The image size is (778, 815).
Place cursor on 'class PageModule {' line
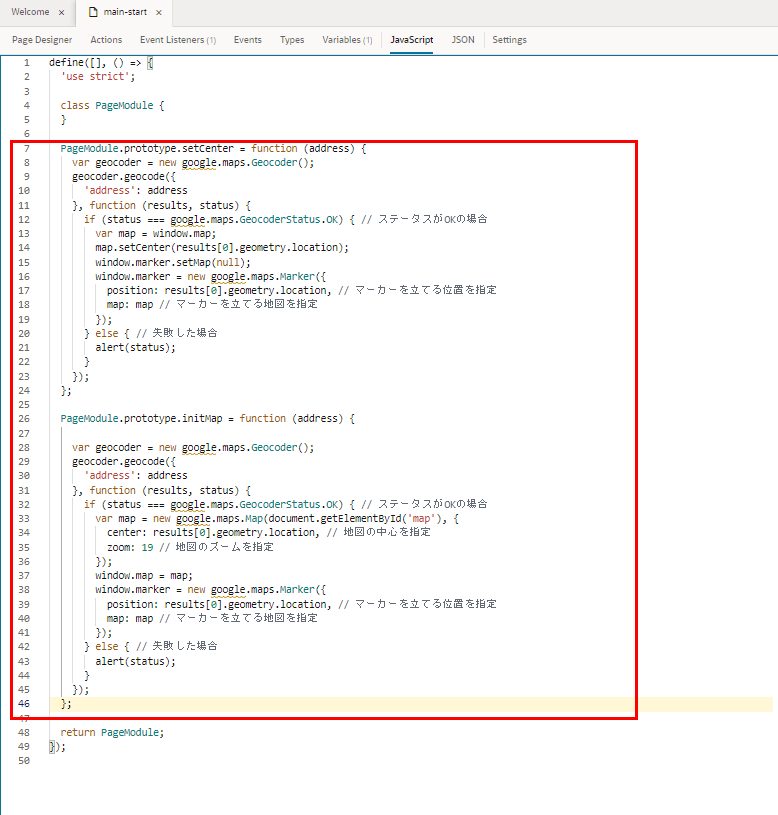click(112, 105)
